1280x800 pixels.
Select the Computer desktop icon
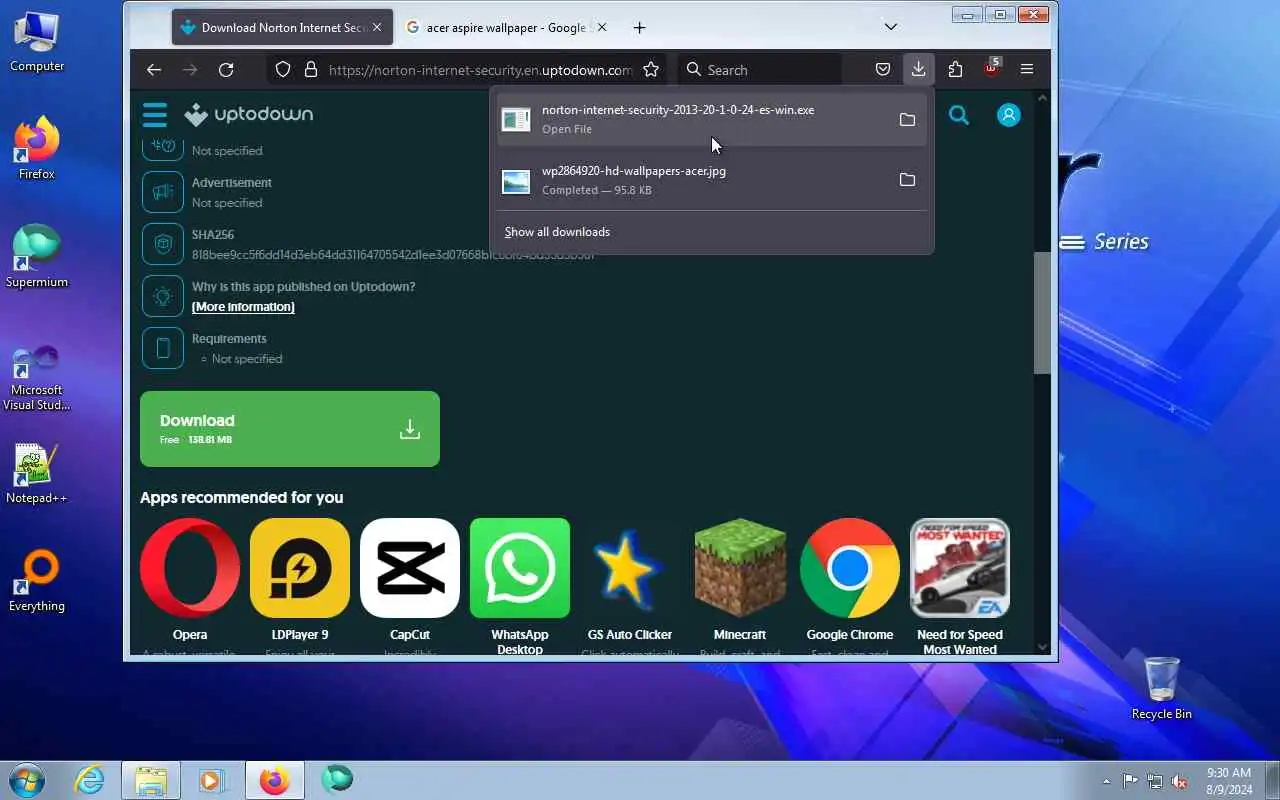tap(37, 41)
